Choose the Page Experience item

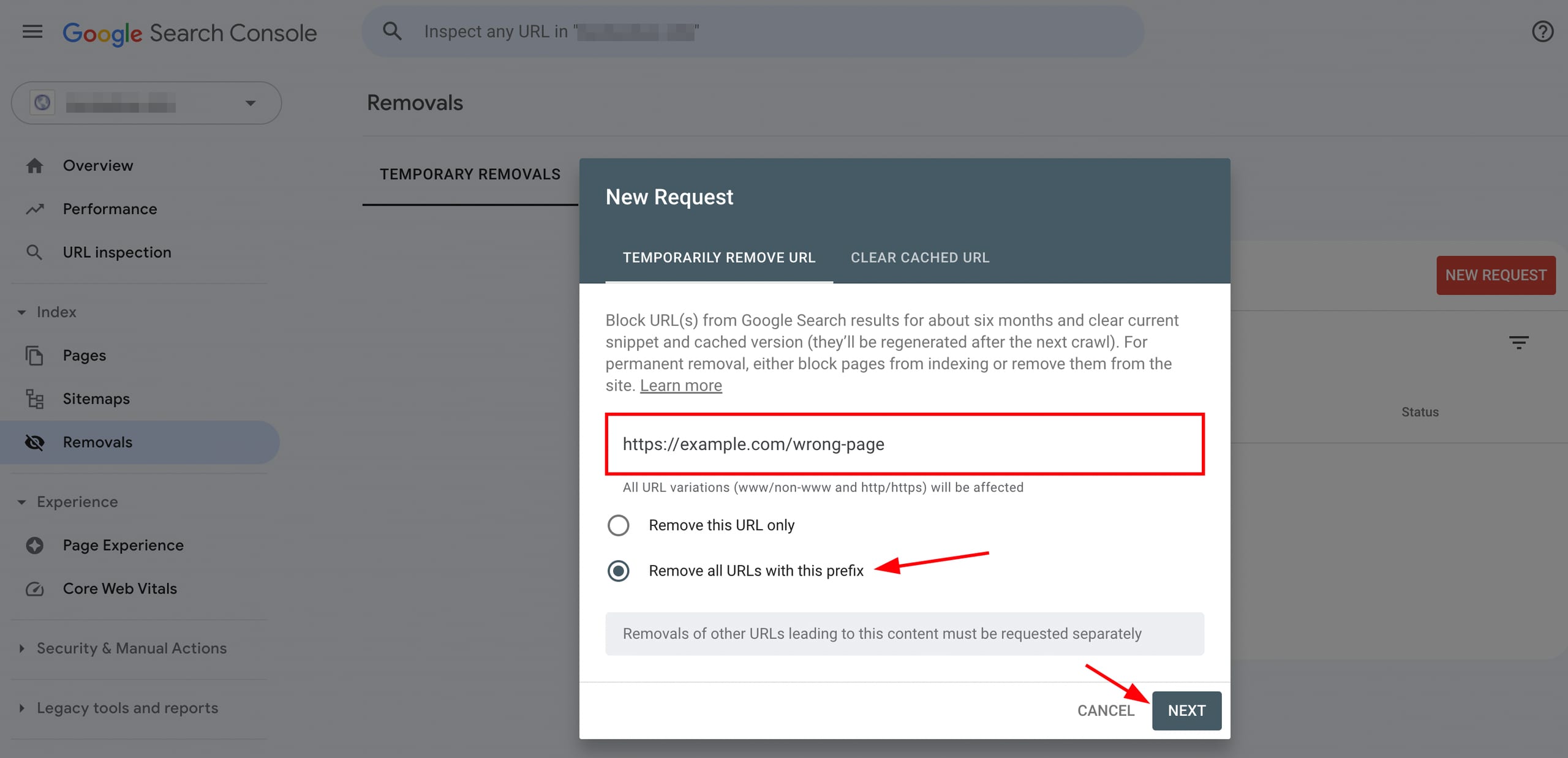point(123,545)
